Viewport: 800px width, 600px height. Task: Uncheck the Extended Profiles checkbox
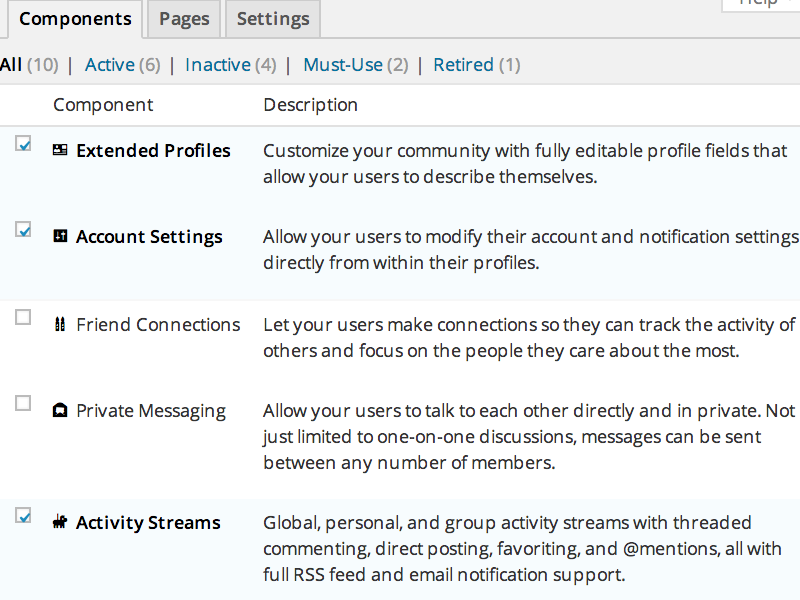tap(22, 143)
